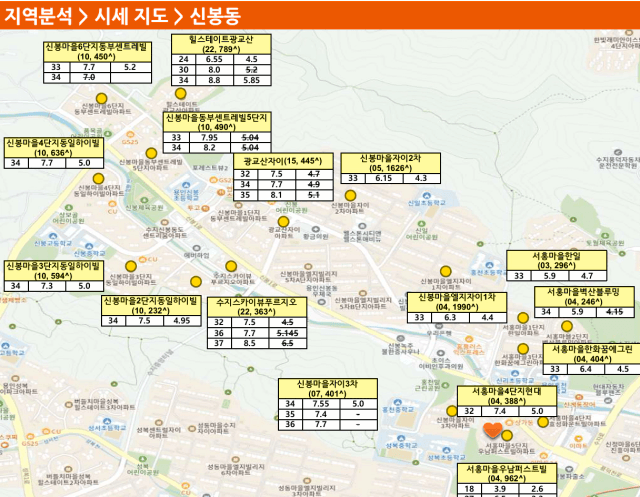This screenshot has width=640, height=497.
Task: Click the 신봉마을엘지자이1차 (04, 1990^) label
Action: (x=457, y=302)
